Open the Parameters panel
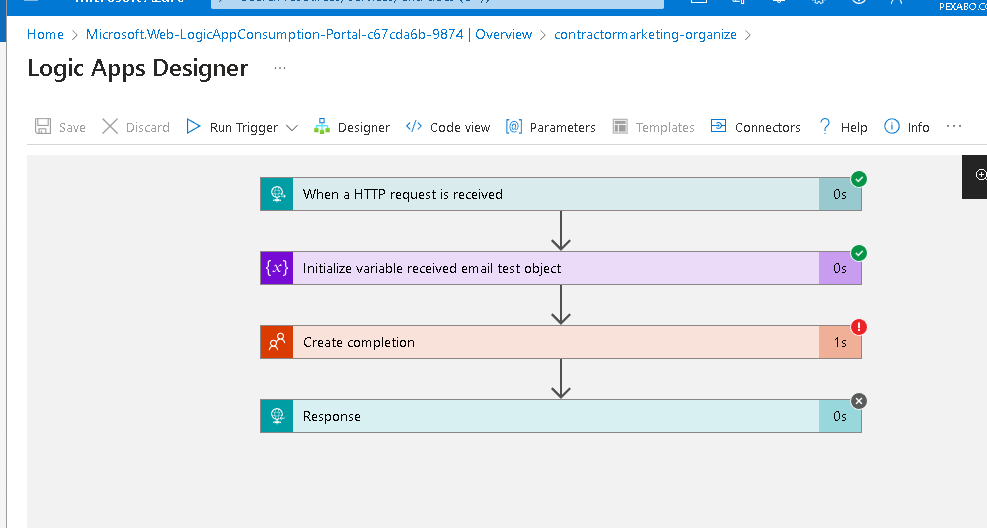The width and height of the screenshot is (987, 528). pos(550,127)
